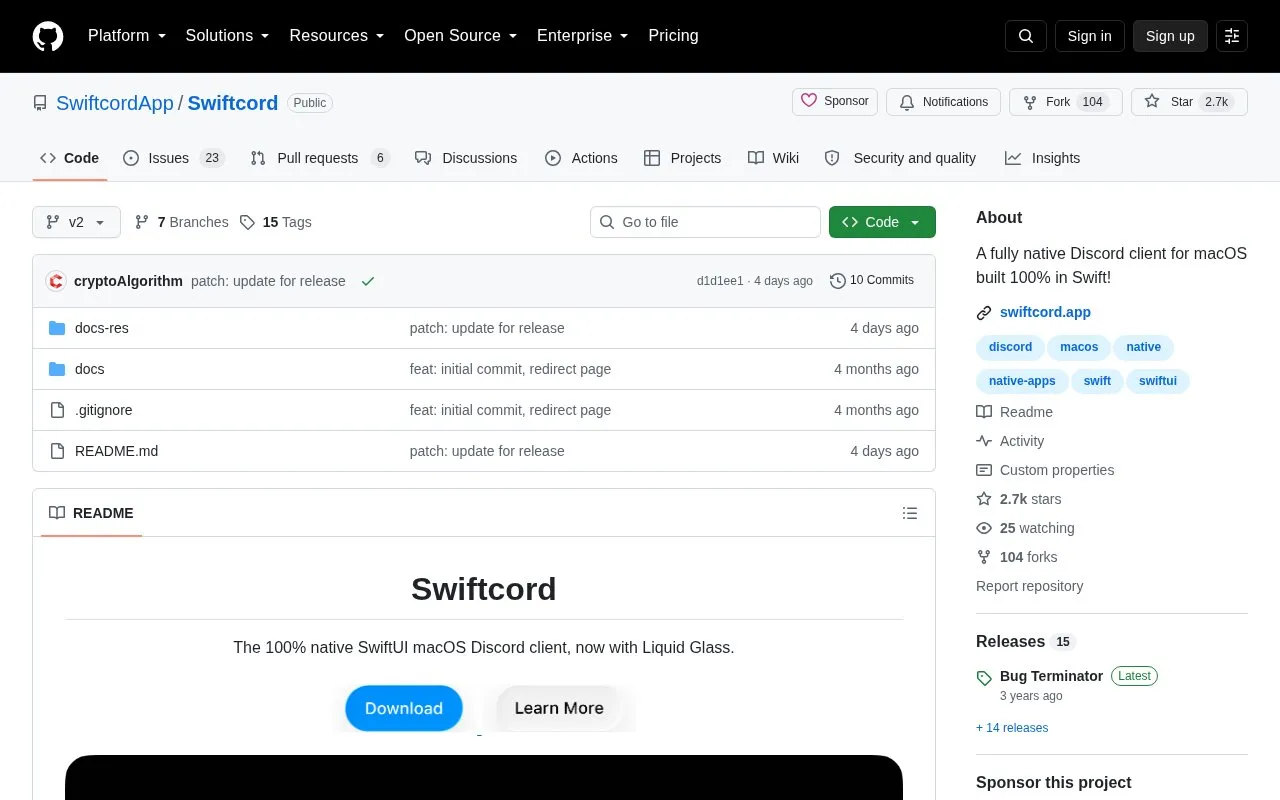This screenshot has height=800, width=1280.
Task: Open the README.md file
Action: pos(116,451)
